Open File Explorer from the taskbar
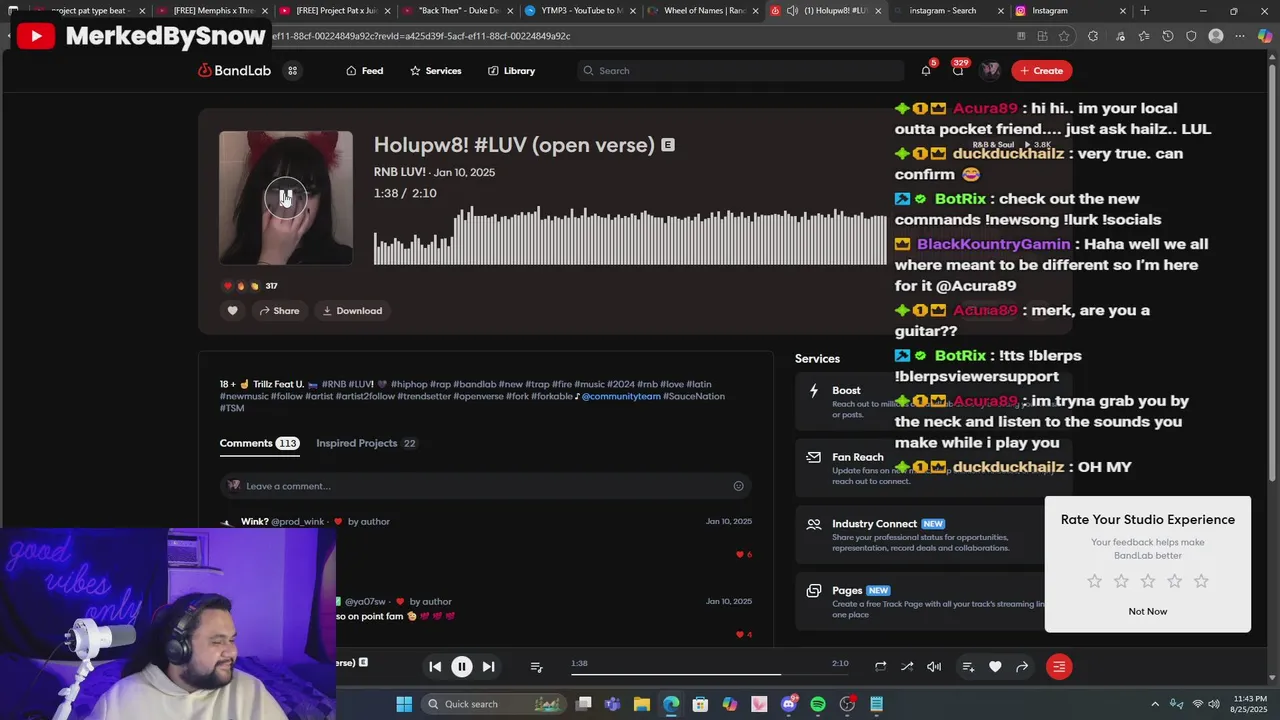1280x720 pixels. pyautogui.click(x=642, y=704)
